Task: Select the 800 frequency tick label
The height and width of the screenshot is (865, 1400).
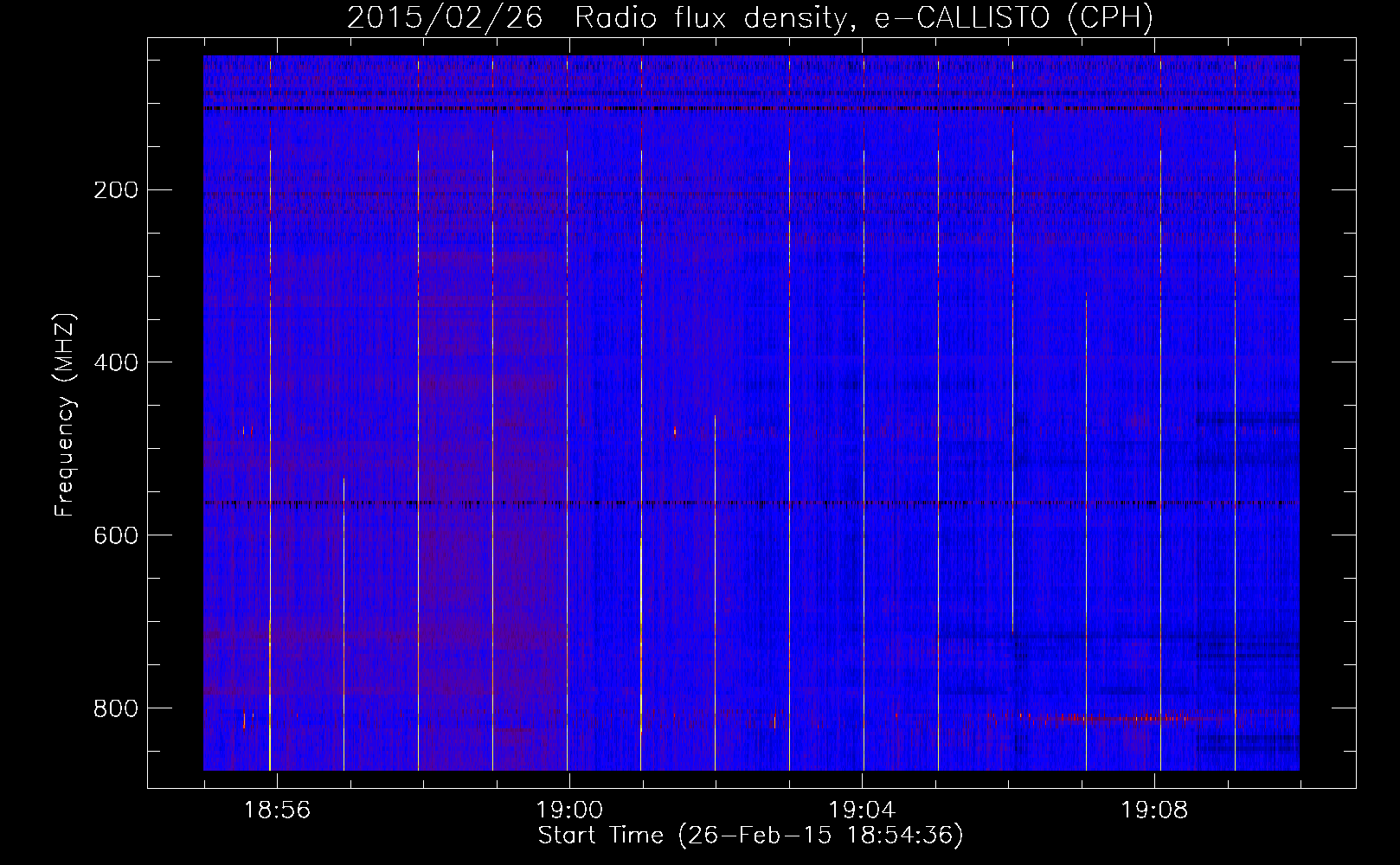Action: [115, 708]
